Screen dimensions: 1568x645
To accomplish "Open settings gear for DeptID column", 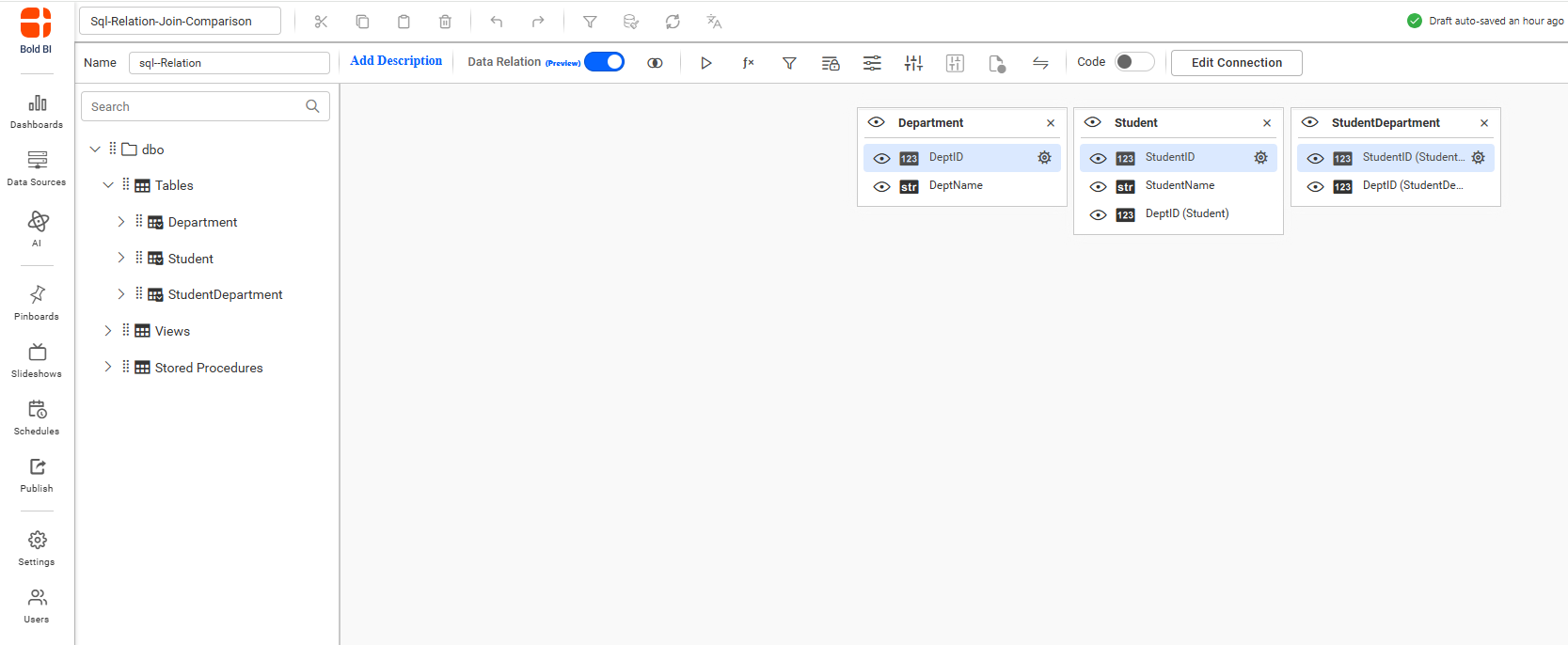I will coord(1044,158).
